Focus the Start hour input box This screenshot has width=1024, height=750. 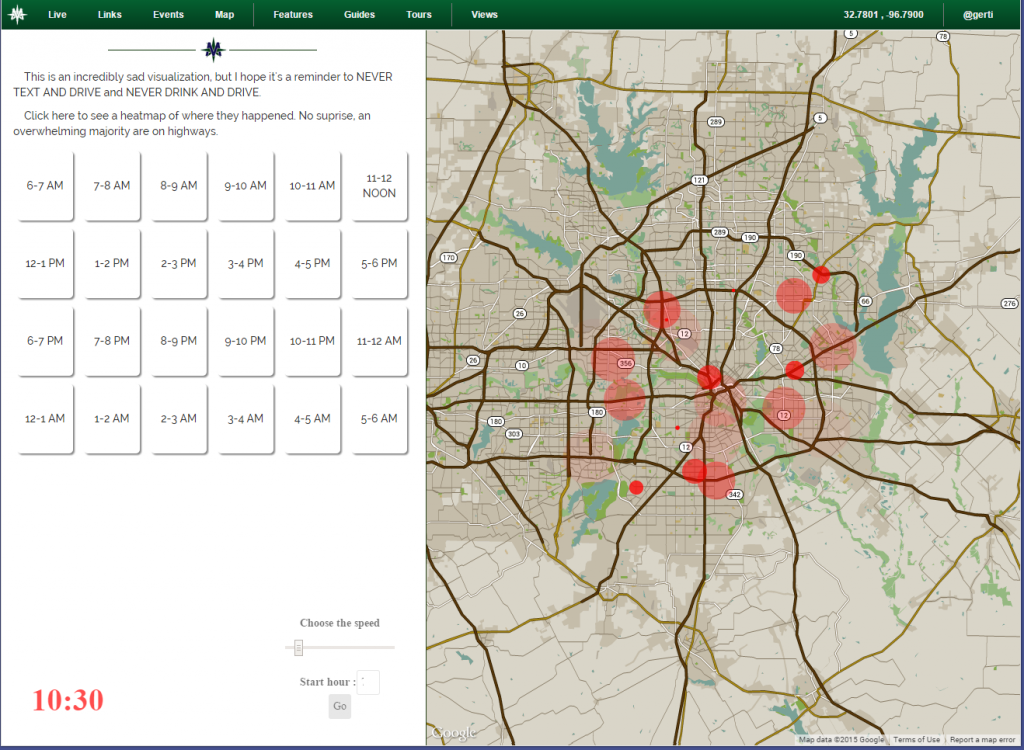tap(368, 683)
